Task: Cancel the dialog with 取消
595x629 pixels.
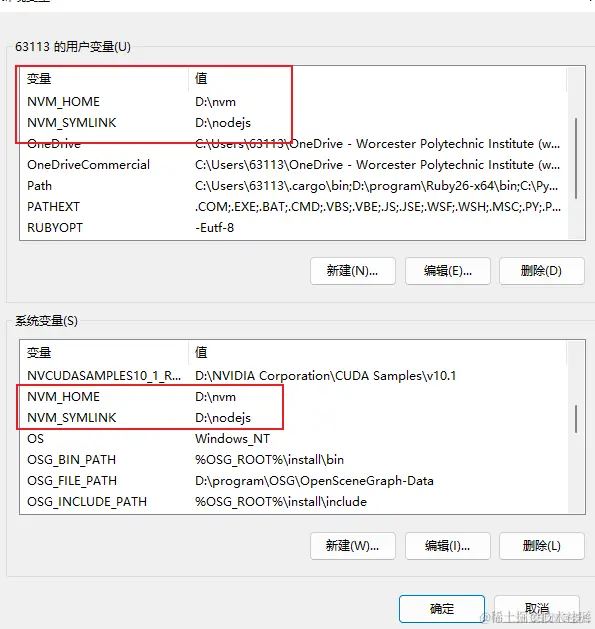Action: click(x=537, y=609)
